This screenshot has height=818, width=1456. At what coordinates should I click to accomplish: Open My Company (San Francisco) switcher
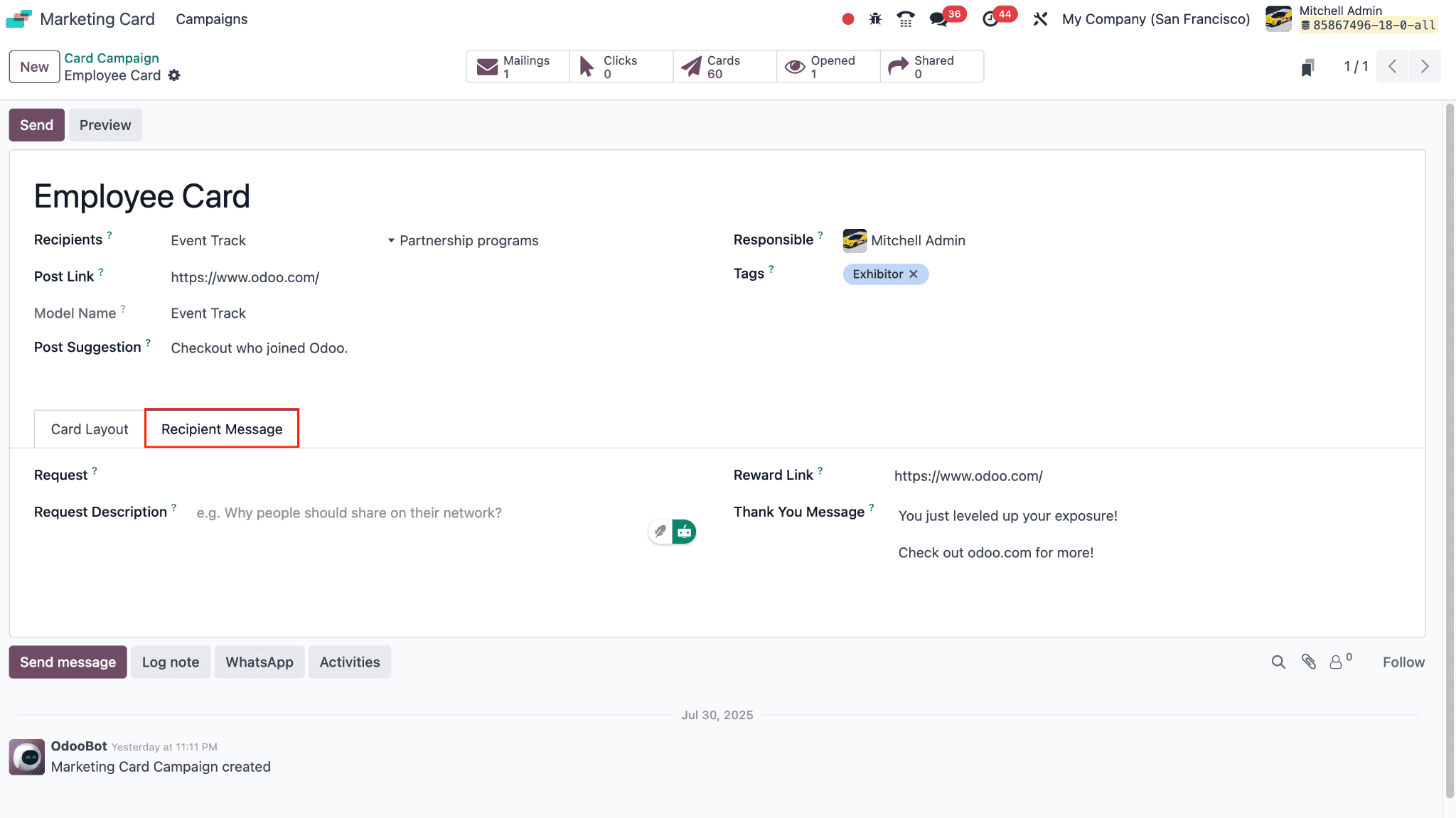coord(1156,19)
